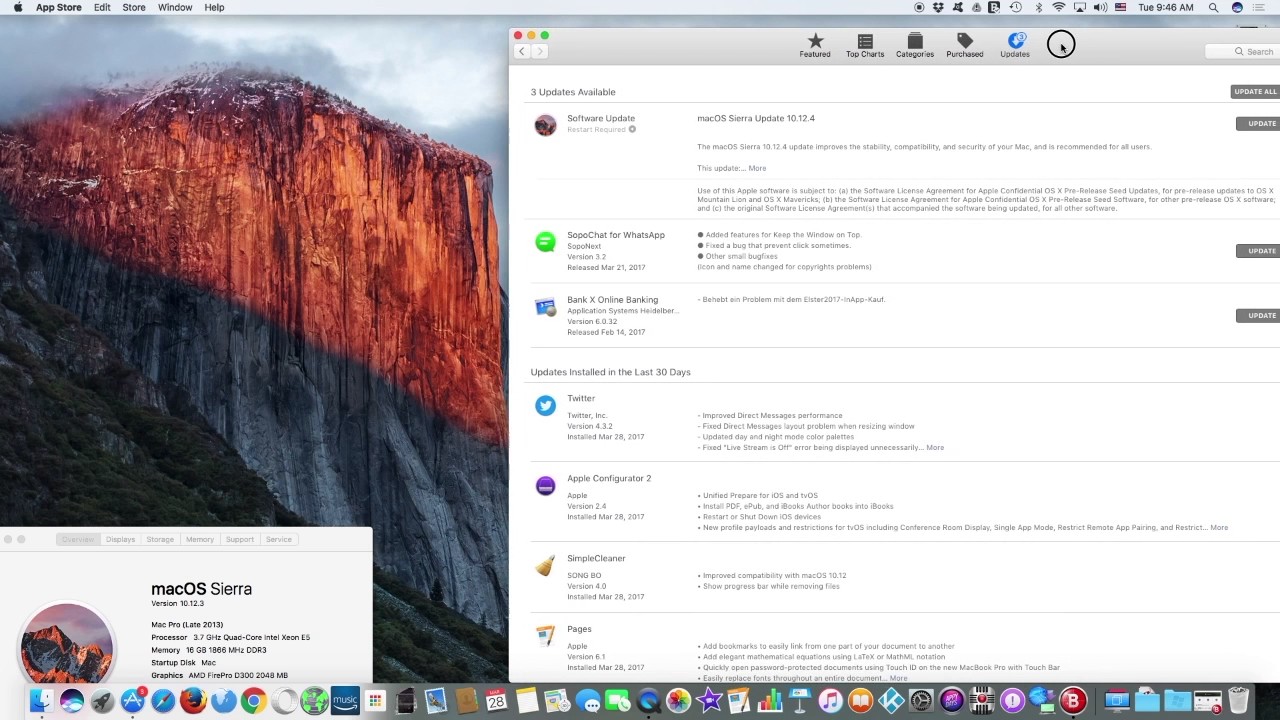Launch Kodi from the Dock
This screenshot has height=720, width=1280.
(891, 701)
